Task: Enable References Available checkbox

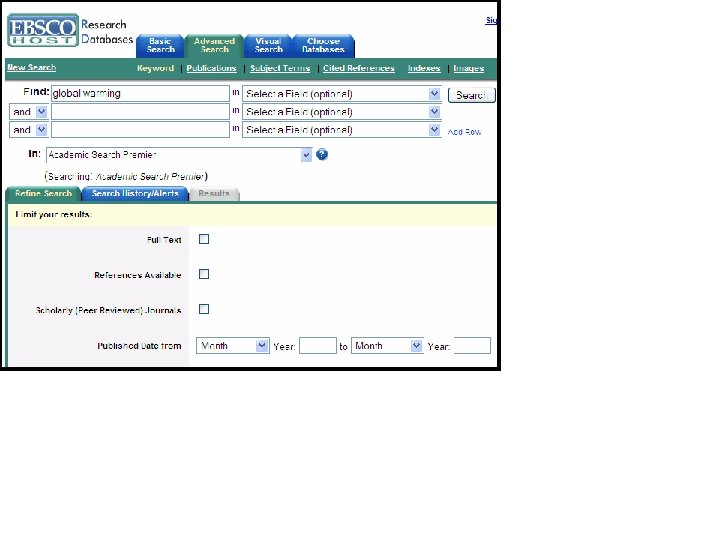Action: [x=204, y=274]
